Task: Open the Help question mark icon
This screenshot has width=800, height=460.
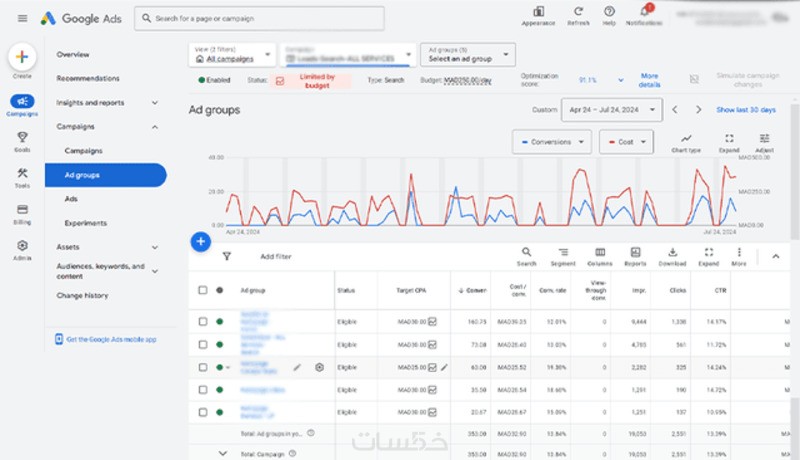Action: [x=609, y=12]
